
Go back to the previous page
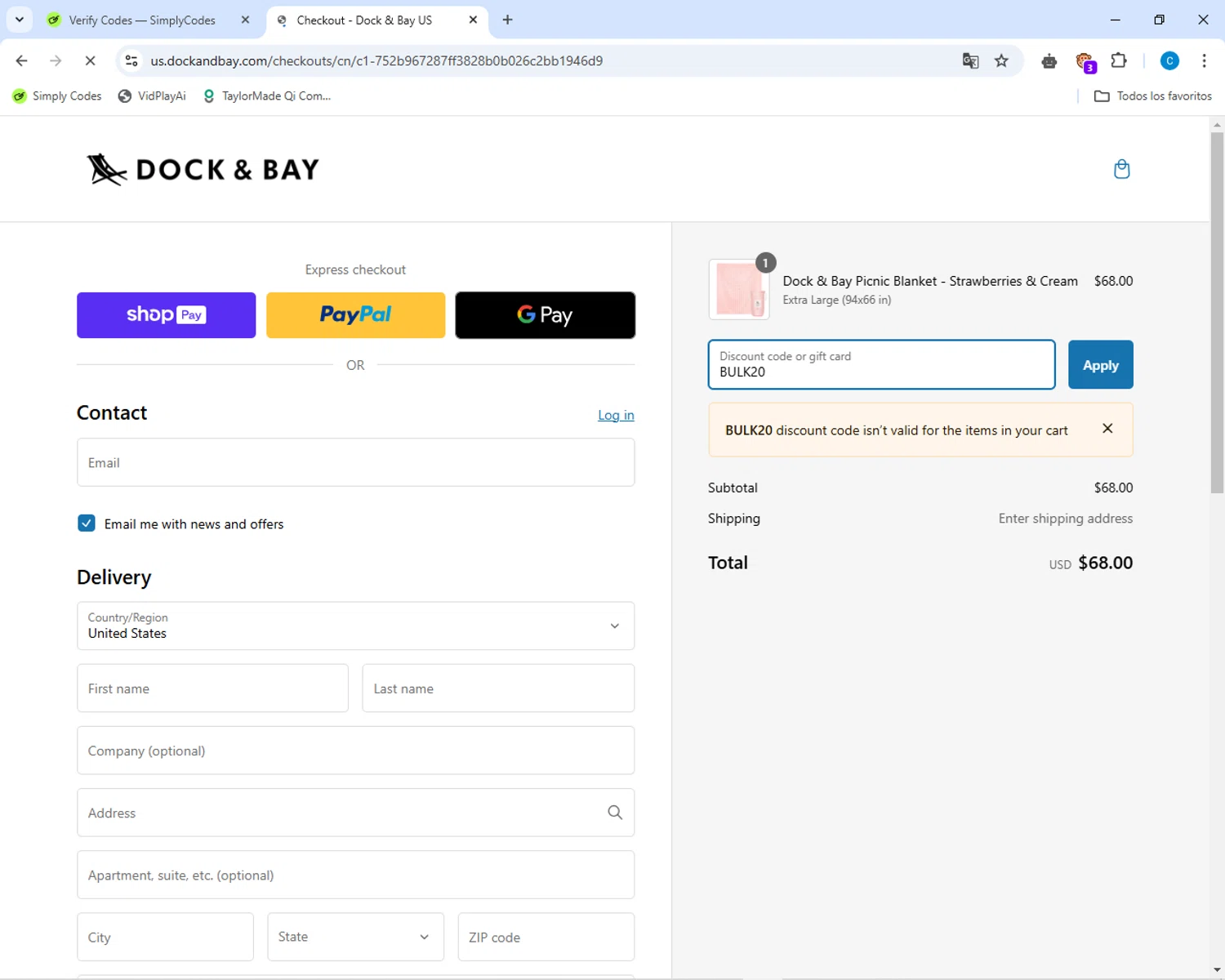click(x=22, y=60)
